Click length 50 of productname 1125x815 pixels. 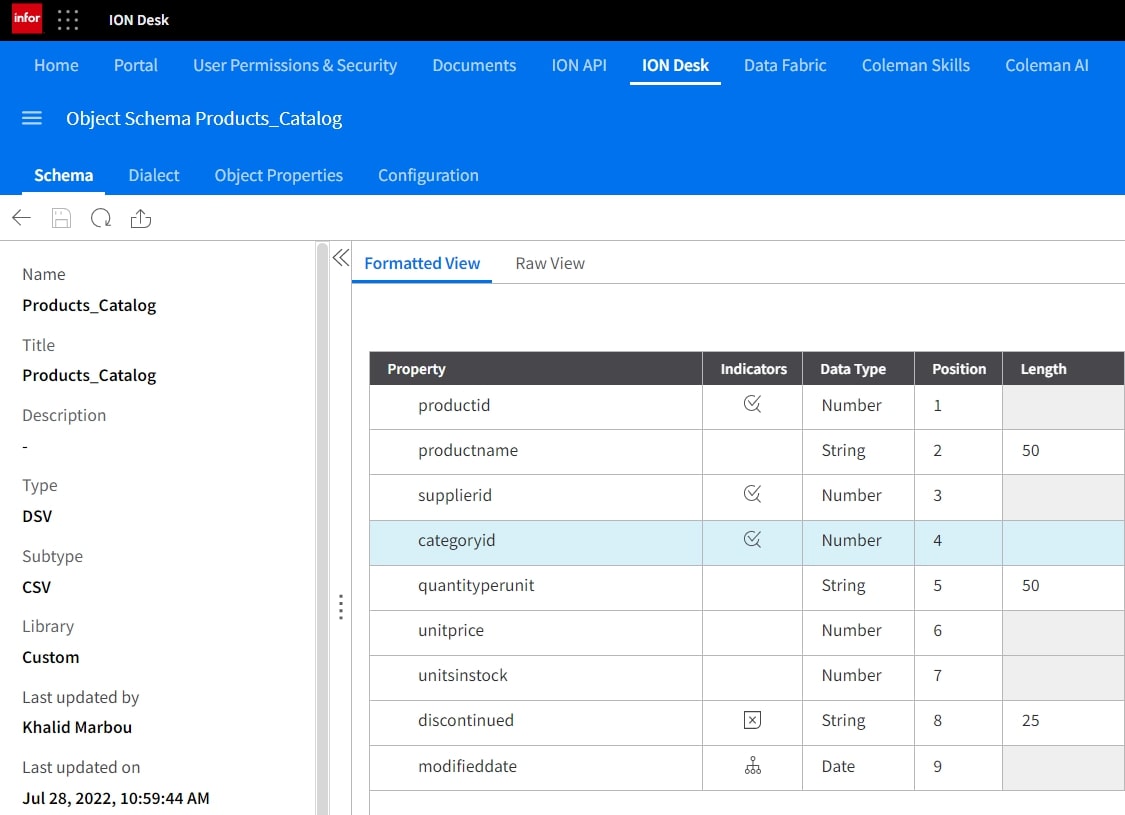coord(1030,451)
